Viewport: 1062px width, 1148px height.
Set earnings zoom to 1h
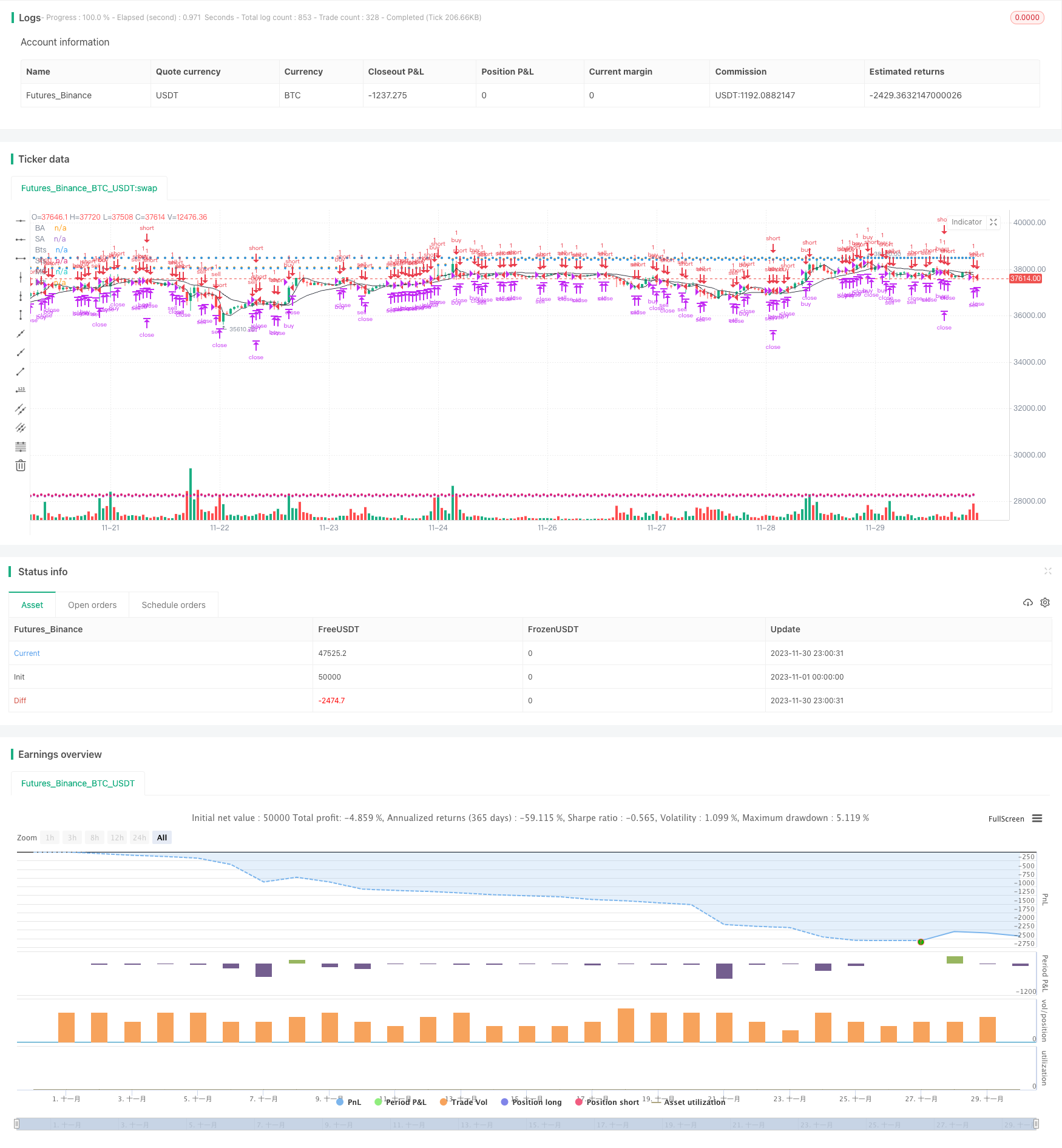tap(50, 838)
